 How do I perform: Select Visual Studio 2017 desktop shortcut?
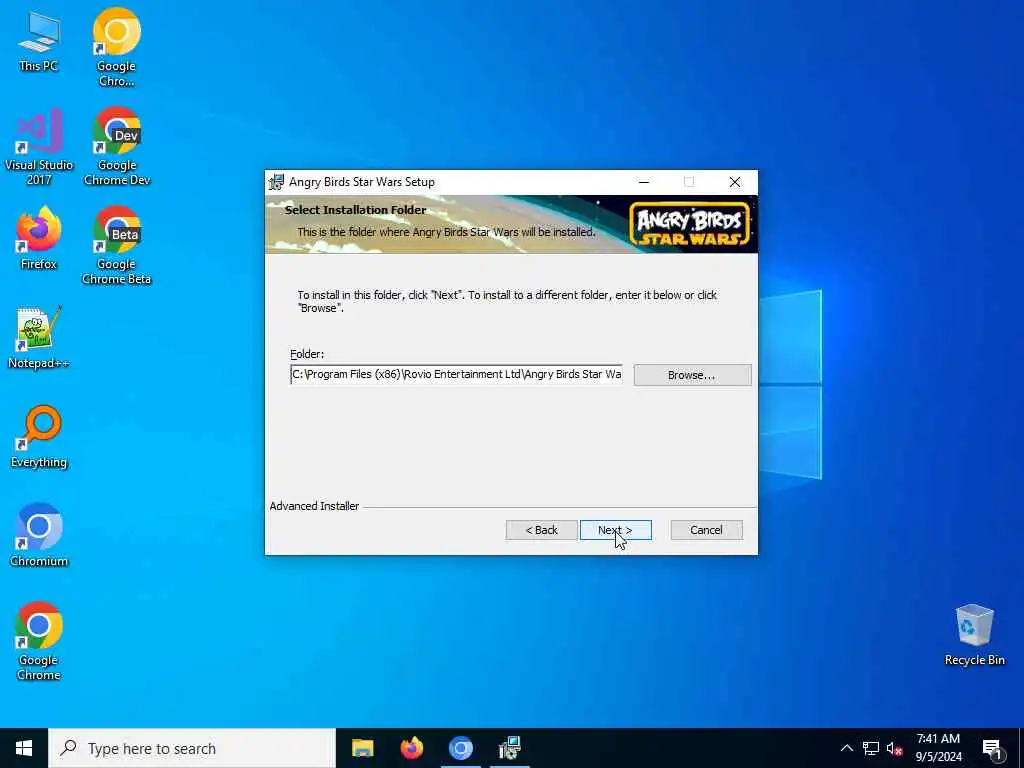click(39, 147)
